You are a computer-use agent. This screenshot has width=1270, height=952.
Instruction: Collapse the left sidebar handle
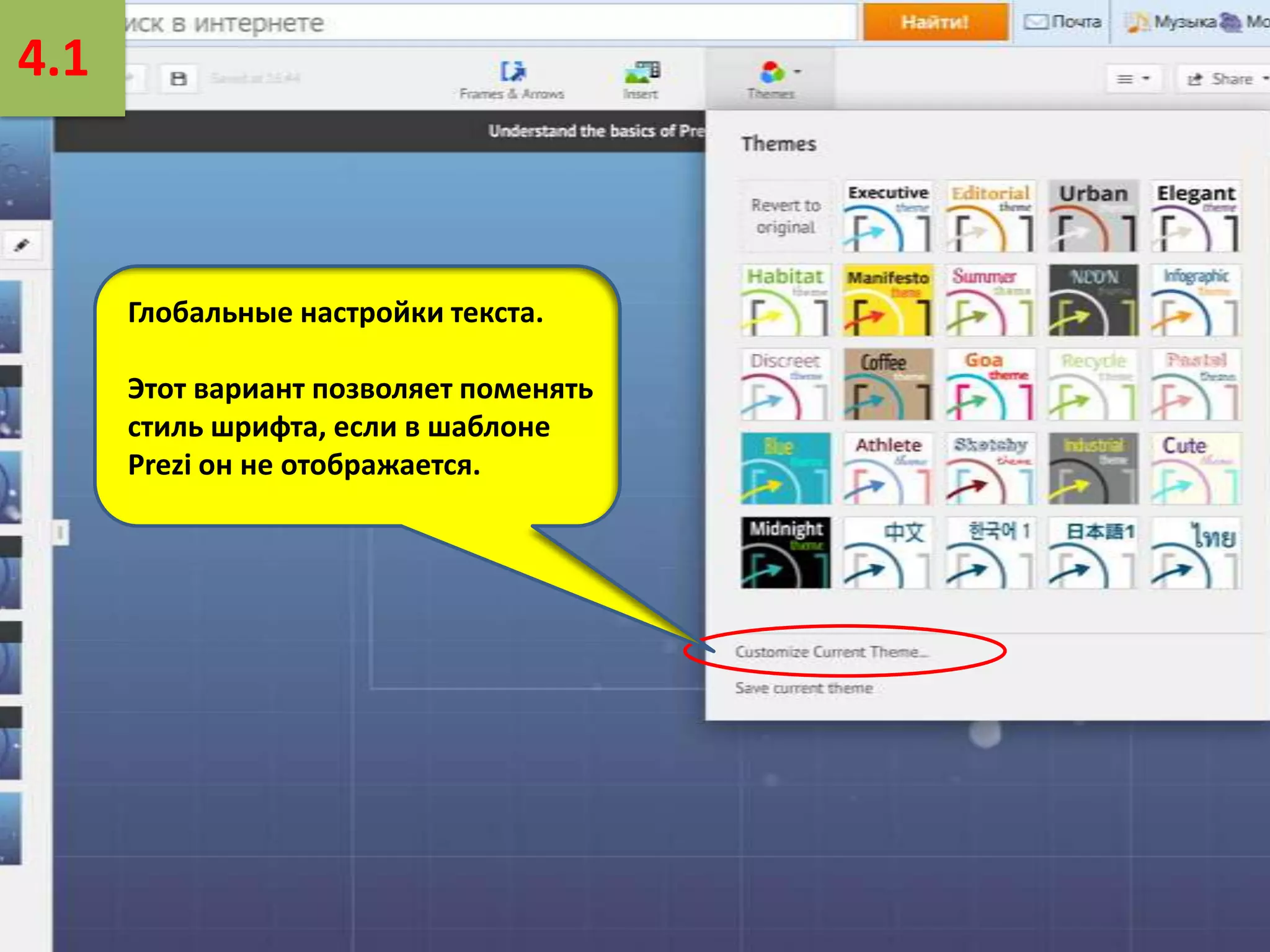click(60, 532)
